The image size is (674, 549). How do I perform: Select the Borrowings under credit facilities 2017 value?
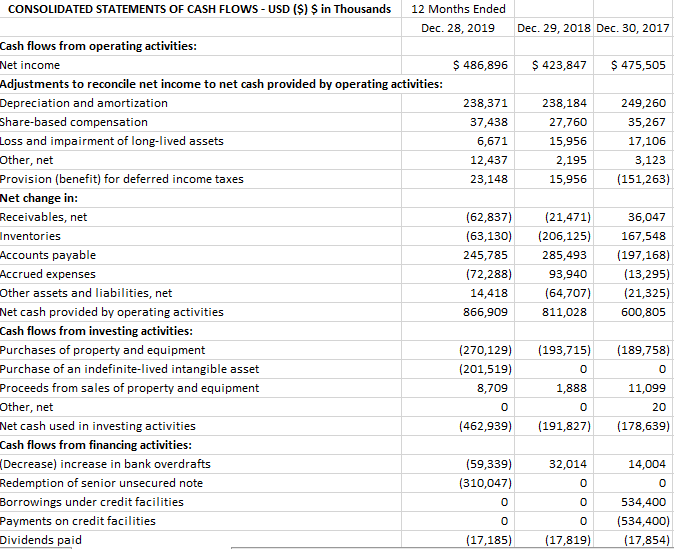[633, 502]
